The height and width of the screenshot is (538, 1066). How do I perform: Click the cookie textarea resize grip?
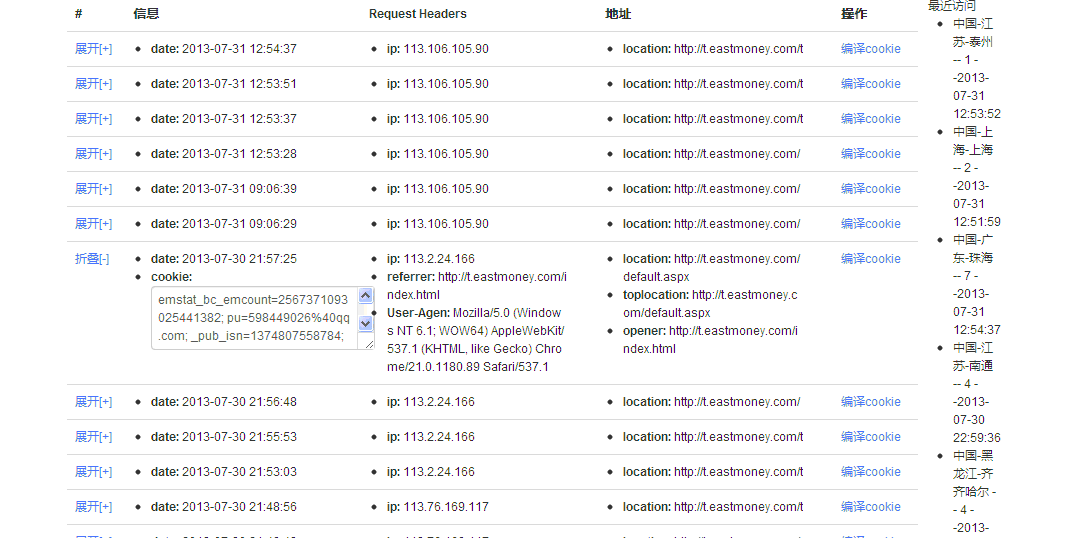[x=369, y=344]
